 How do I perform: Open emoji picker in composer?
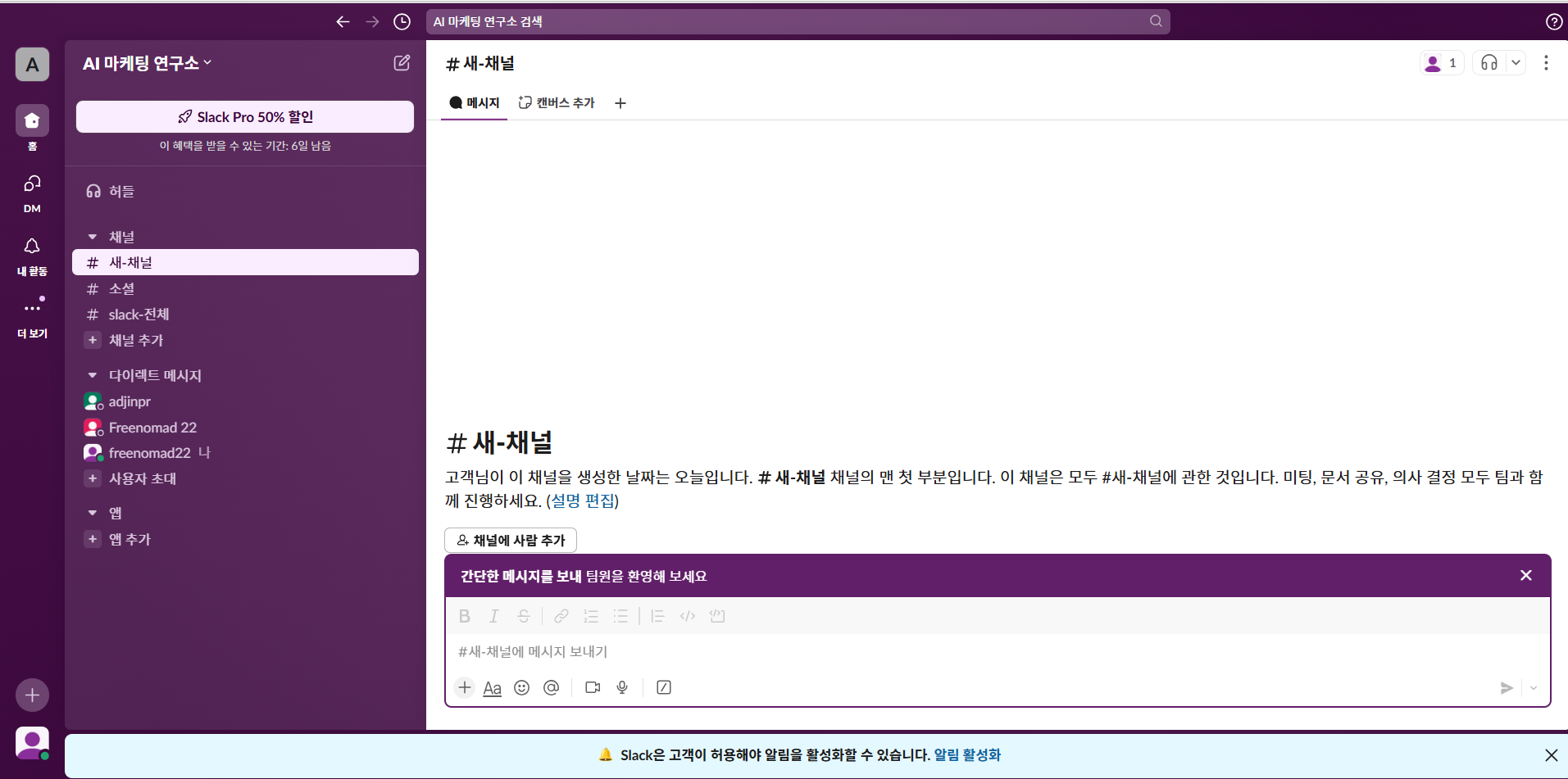(x=521, y=687)
